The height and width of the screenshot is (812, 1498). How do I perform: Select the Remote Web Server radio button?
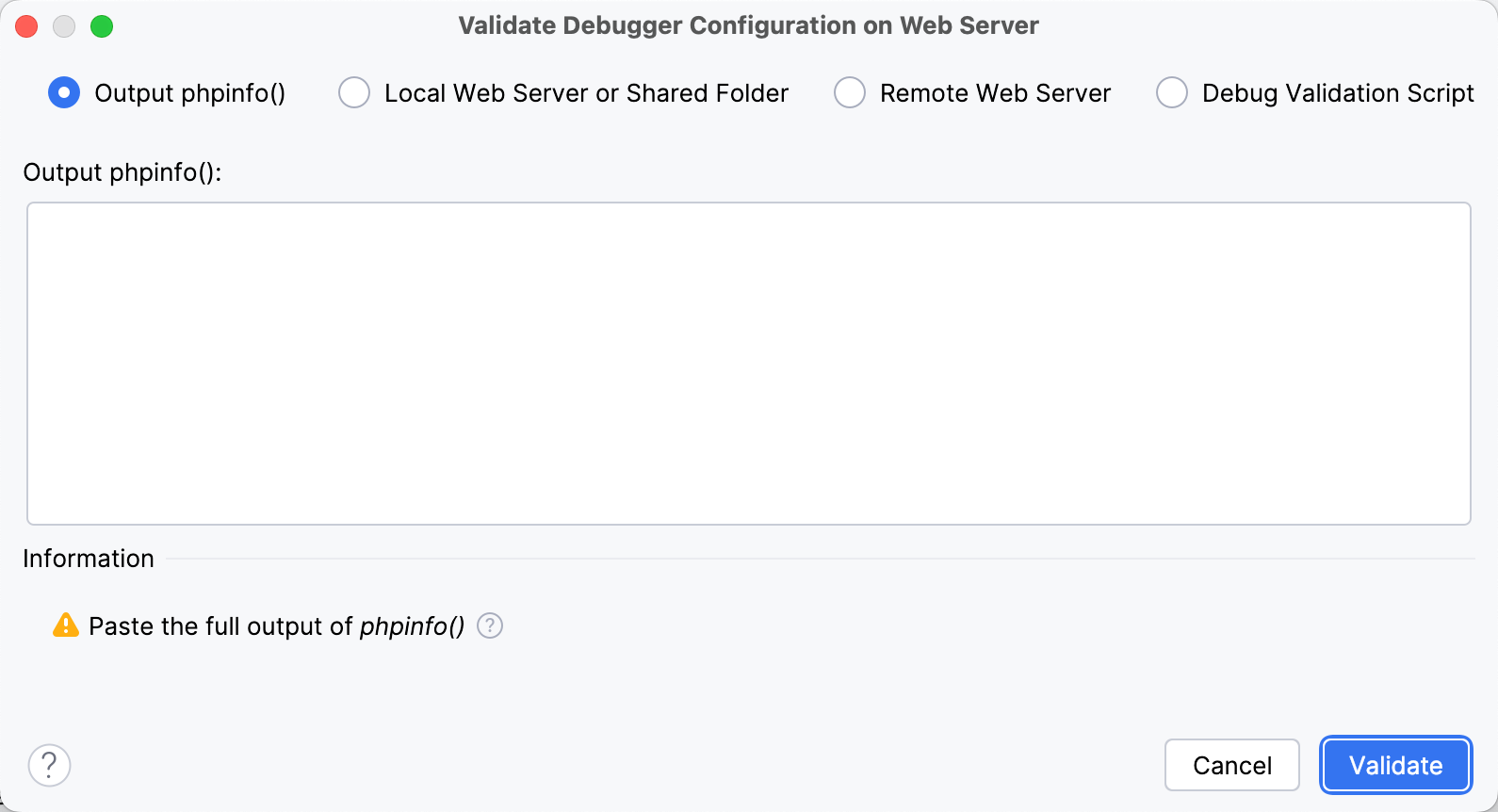[850, 92]
